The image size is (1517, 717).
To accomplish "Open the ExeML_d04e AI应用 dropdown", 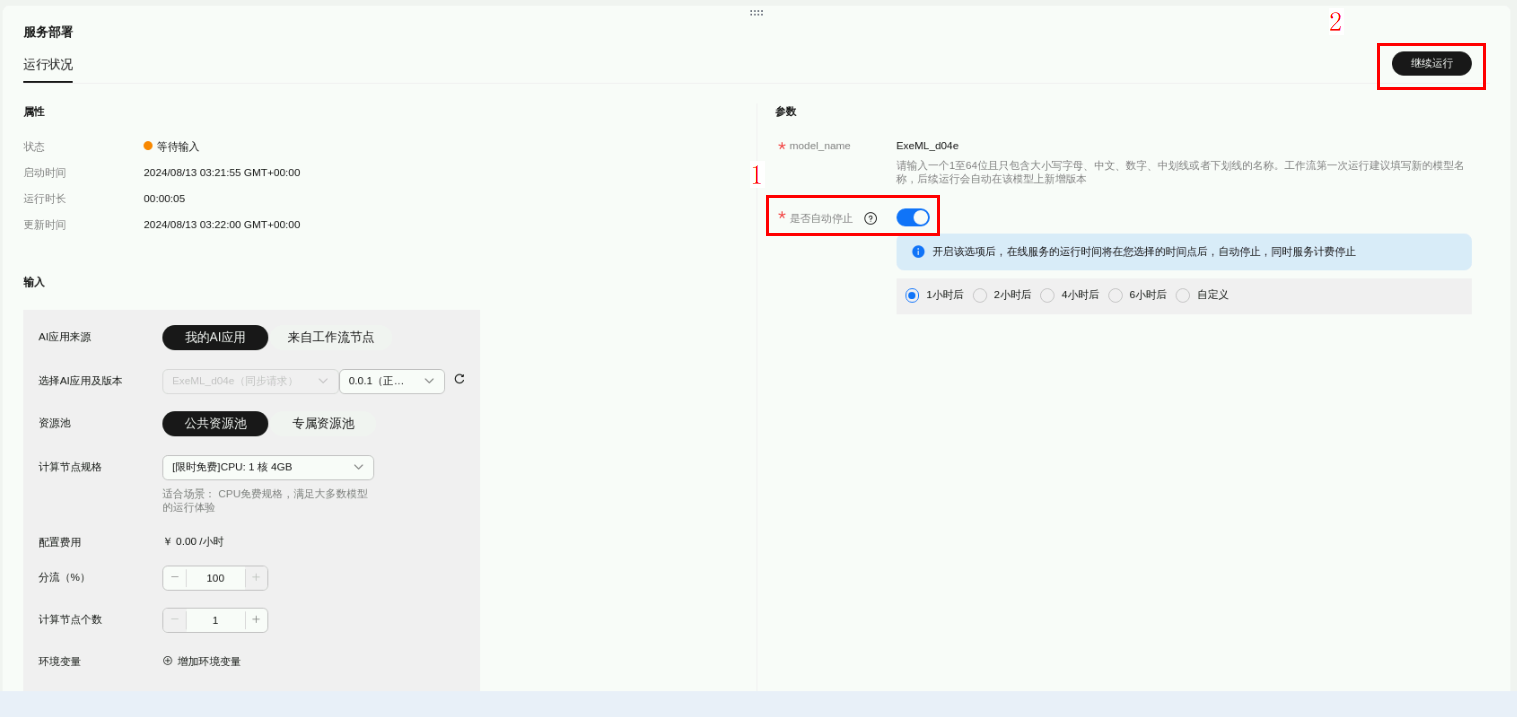I will coord(250,381).
